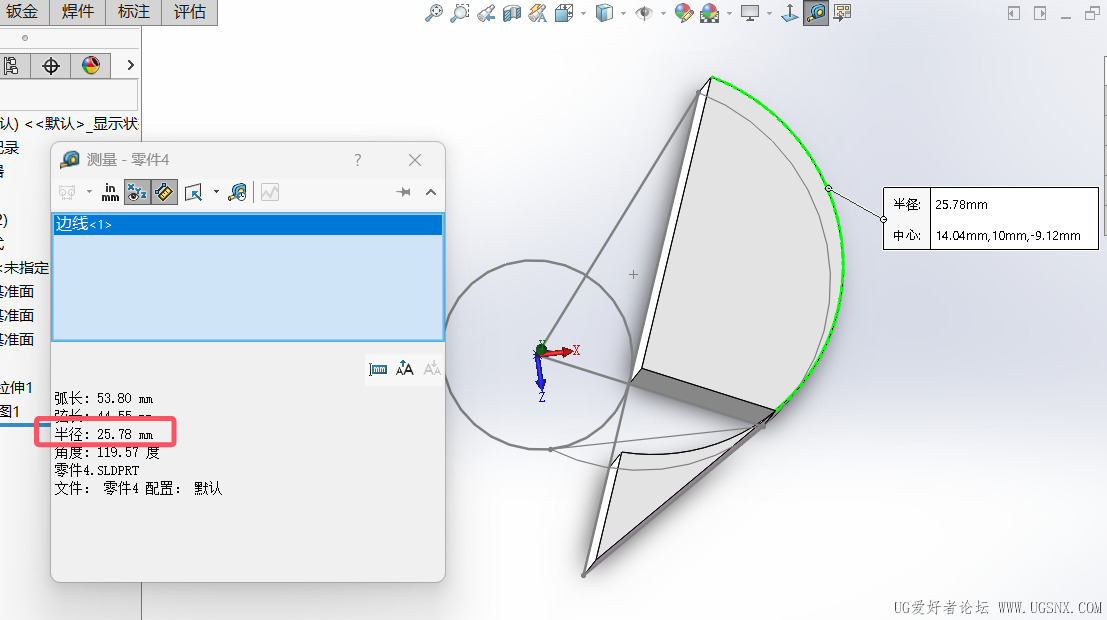Toggle the Point-to-Point measurement mode
Screen dimensions: 1107x620
[x=164, y=192]
